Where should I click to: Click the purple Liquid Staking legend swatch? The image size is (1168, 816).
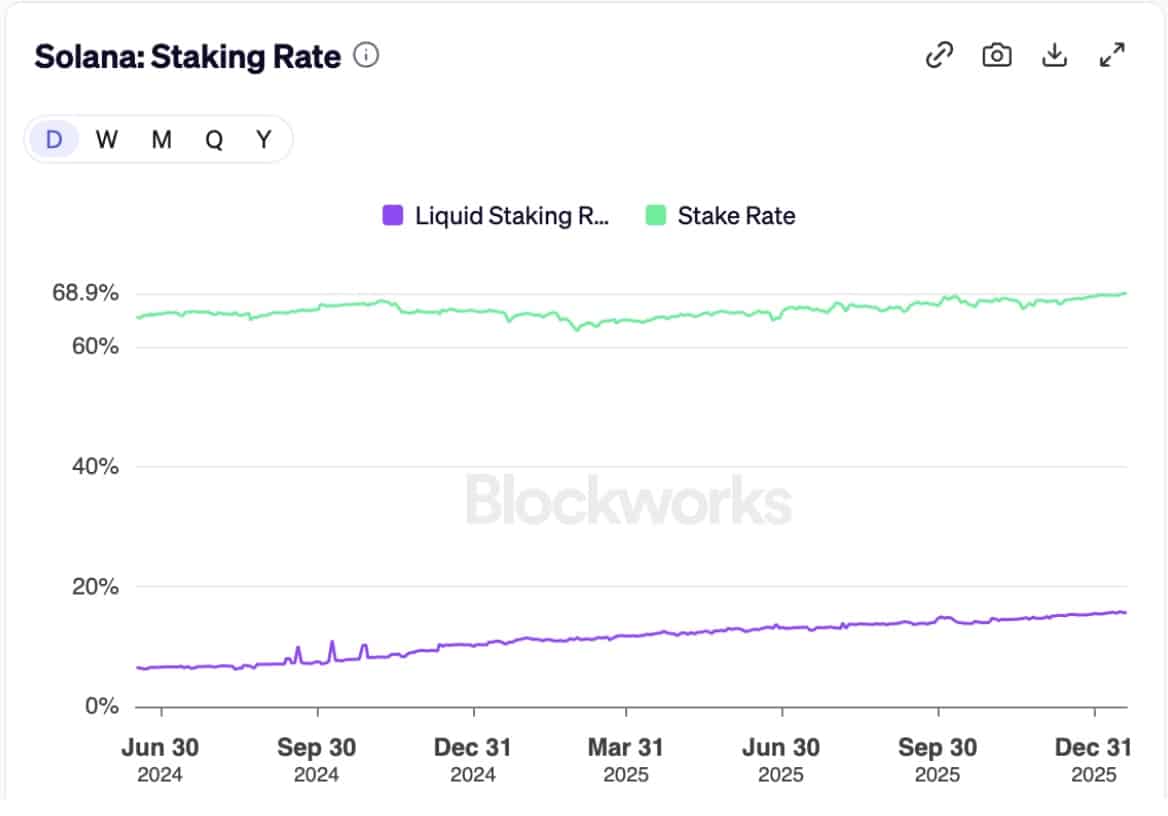[393, 215]
